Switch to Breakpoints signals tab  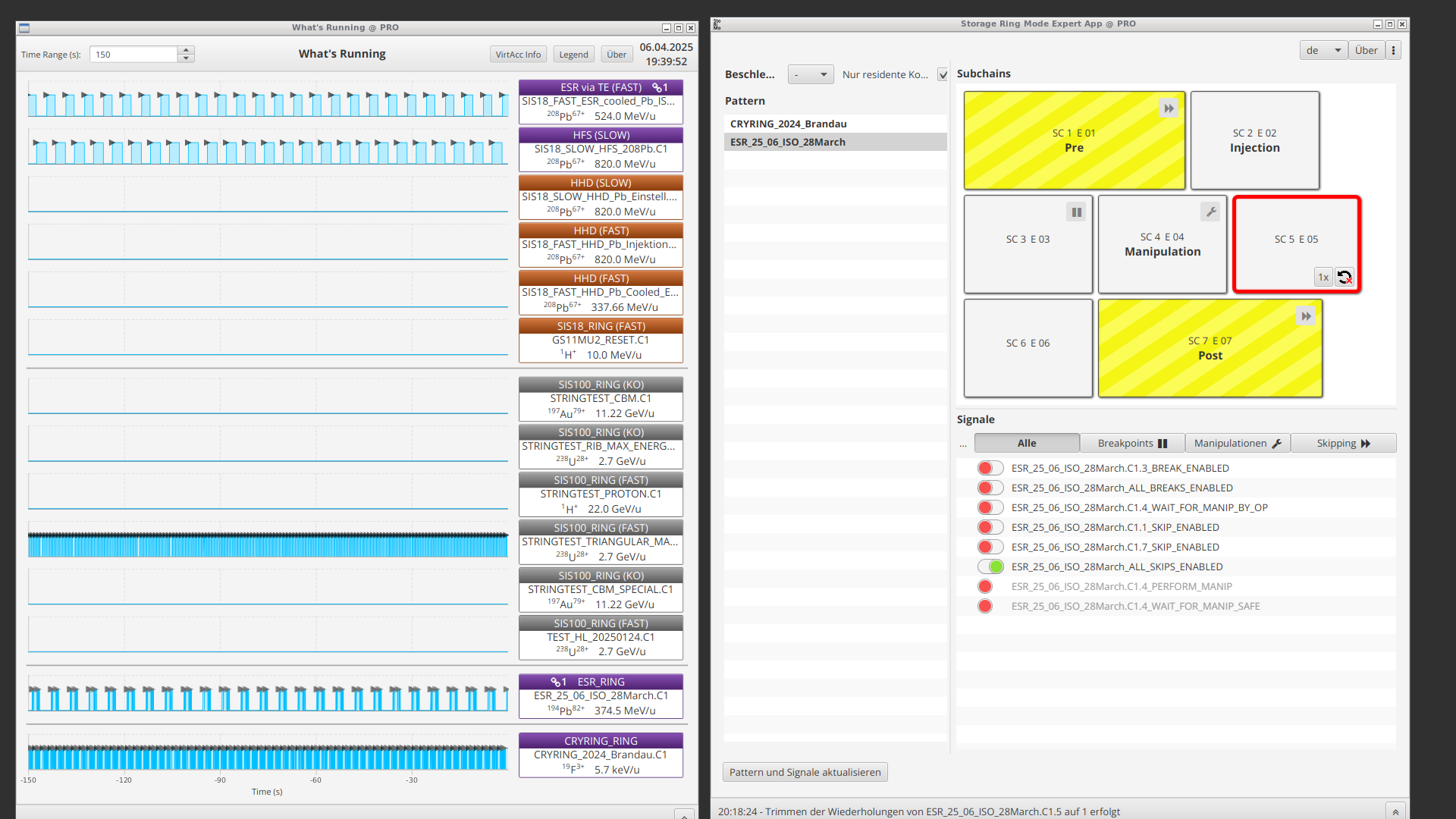(1132, 443)
